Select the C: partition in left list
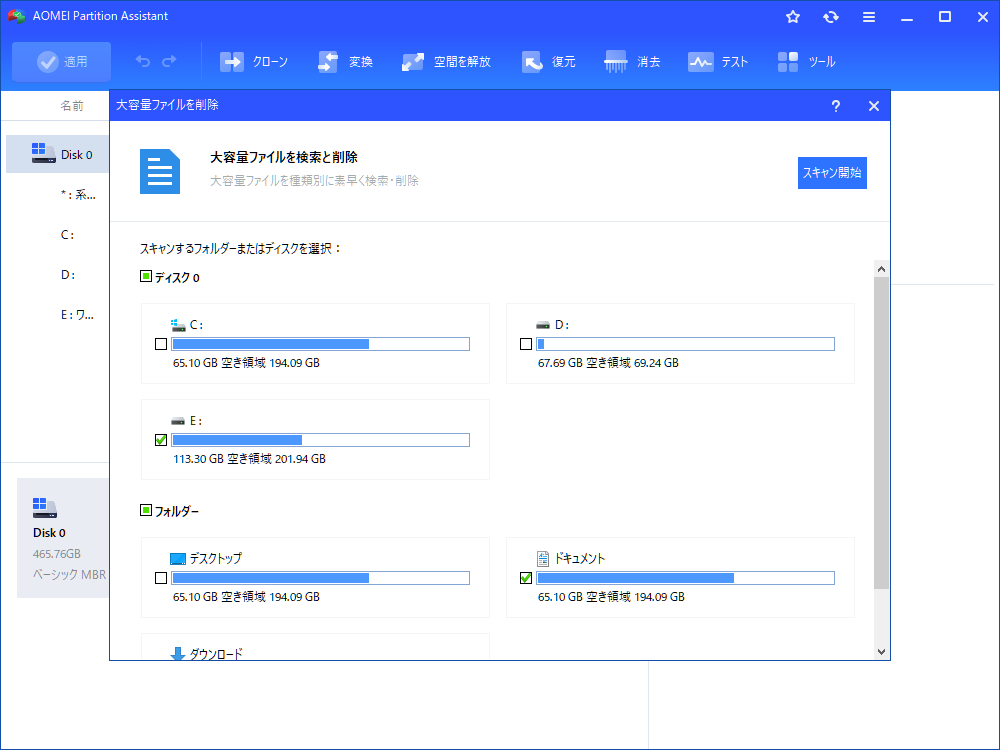 click(x=68, y=235)
